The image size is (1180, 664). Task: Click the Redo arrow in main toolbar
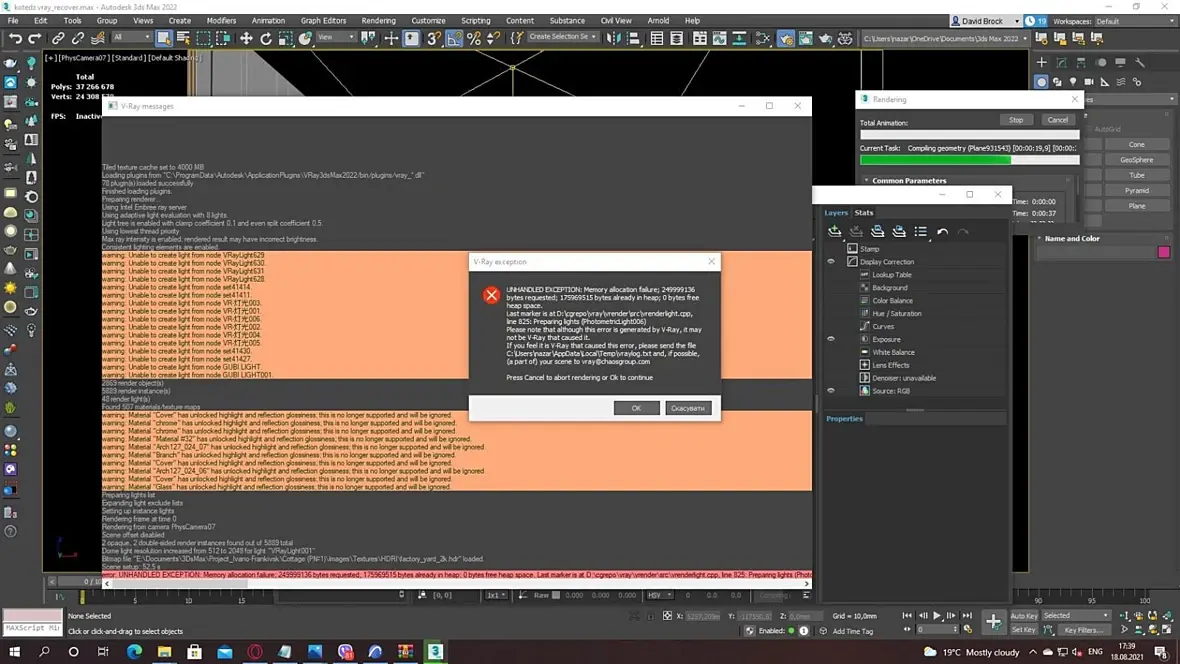pyautogui.click(x=35, y=38)
